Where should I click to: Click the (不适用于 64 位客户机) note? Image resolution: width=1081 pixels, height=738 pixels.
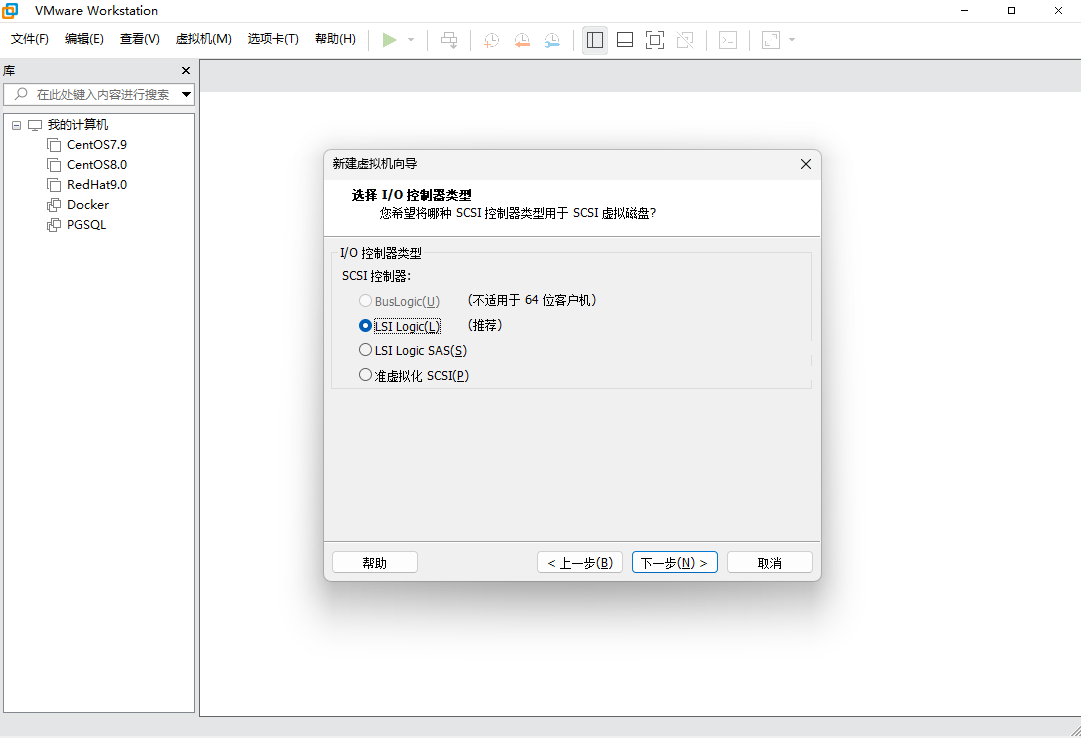[532, 300]
